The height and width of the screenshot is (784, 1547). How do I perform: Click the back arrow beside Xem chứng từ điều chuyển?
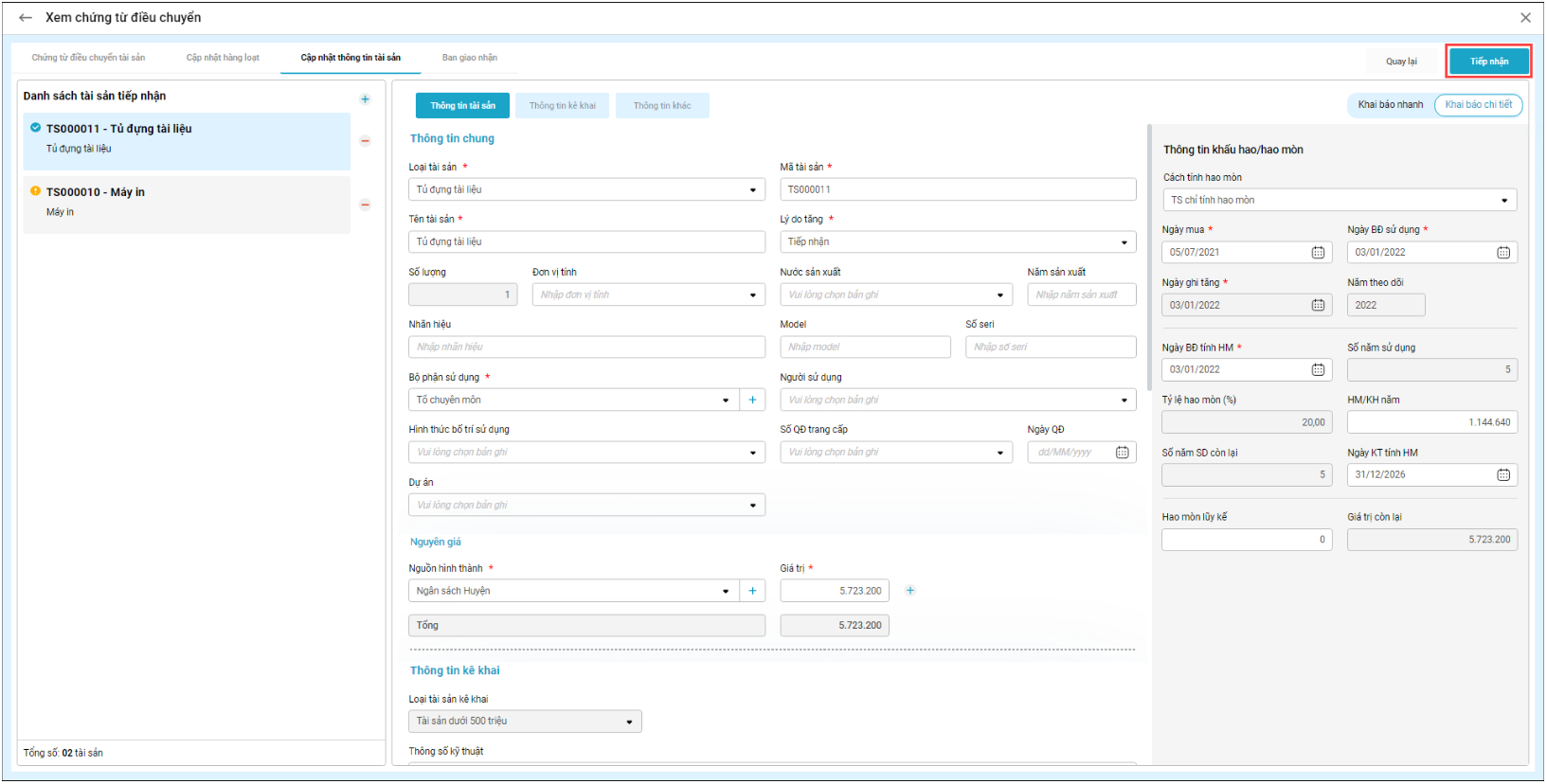tap(26, 18)
